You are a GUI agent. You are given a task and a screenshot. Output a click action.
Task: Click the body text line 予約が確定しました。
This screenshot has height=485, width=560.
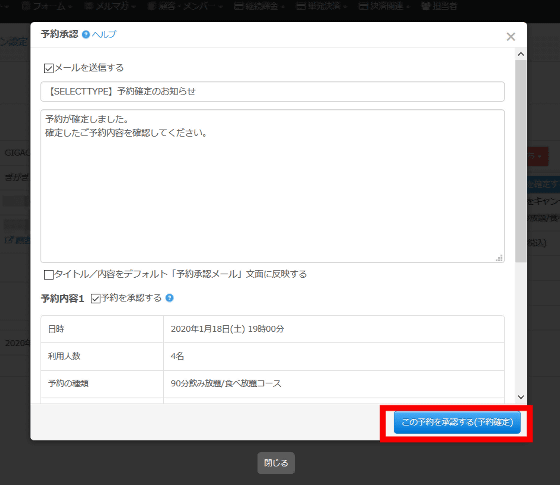point(87,119)
